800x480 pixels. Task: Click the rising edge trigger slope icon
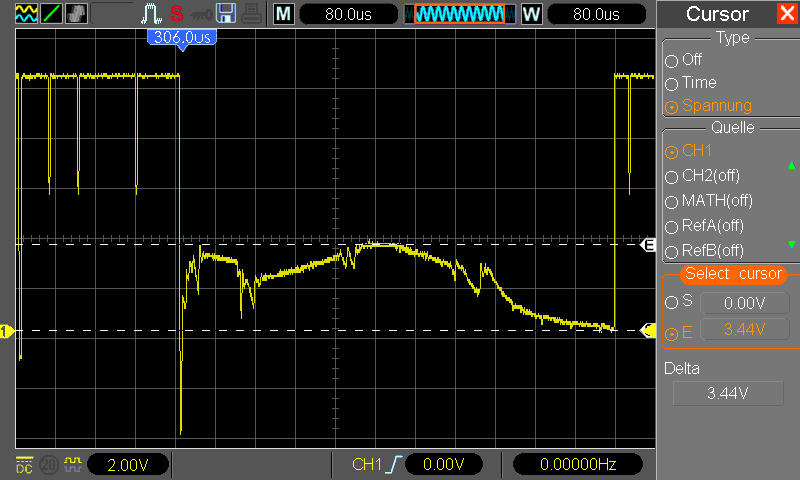[x=395, y=464]
